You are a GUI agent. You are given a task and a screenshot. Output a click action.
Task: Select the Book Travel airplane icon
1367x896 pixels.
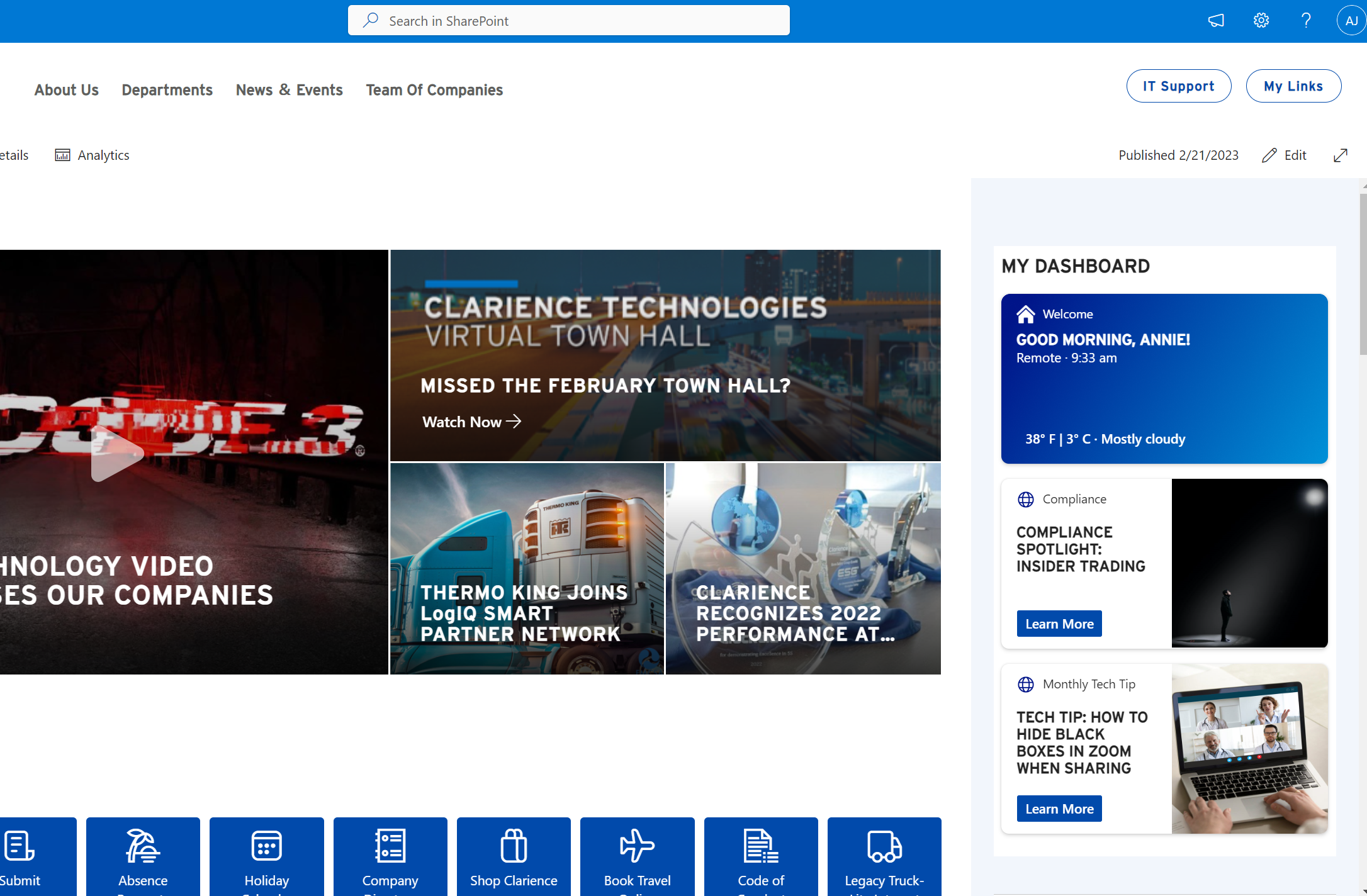tap(636, 846)
